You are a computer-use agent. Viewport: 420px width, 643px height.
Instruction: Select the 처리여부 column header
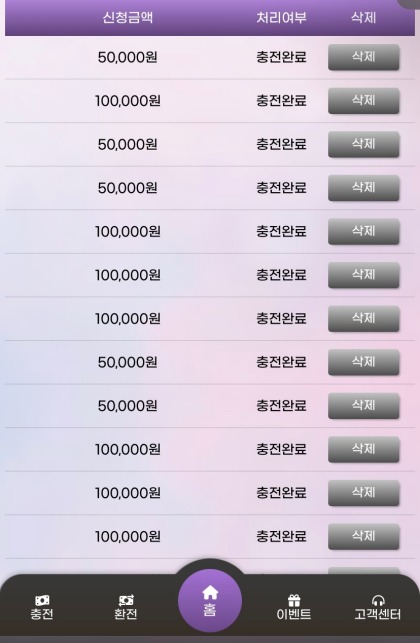281,17
